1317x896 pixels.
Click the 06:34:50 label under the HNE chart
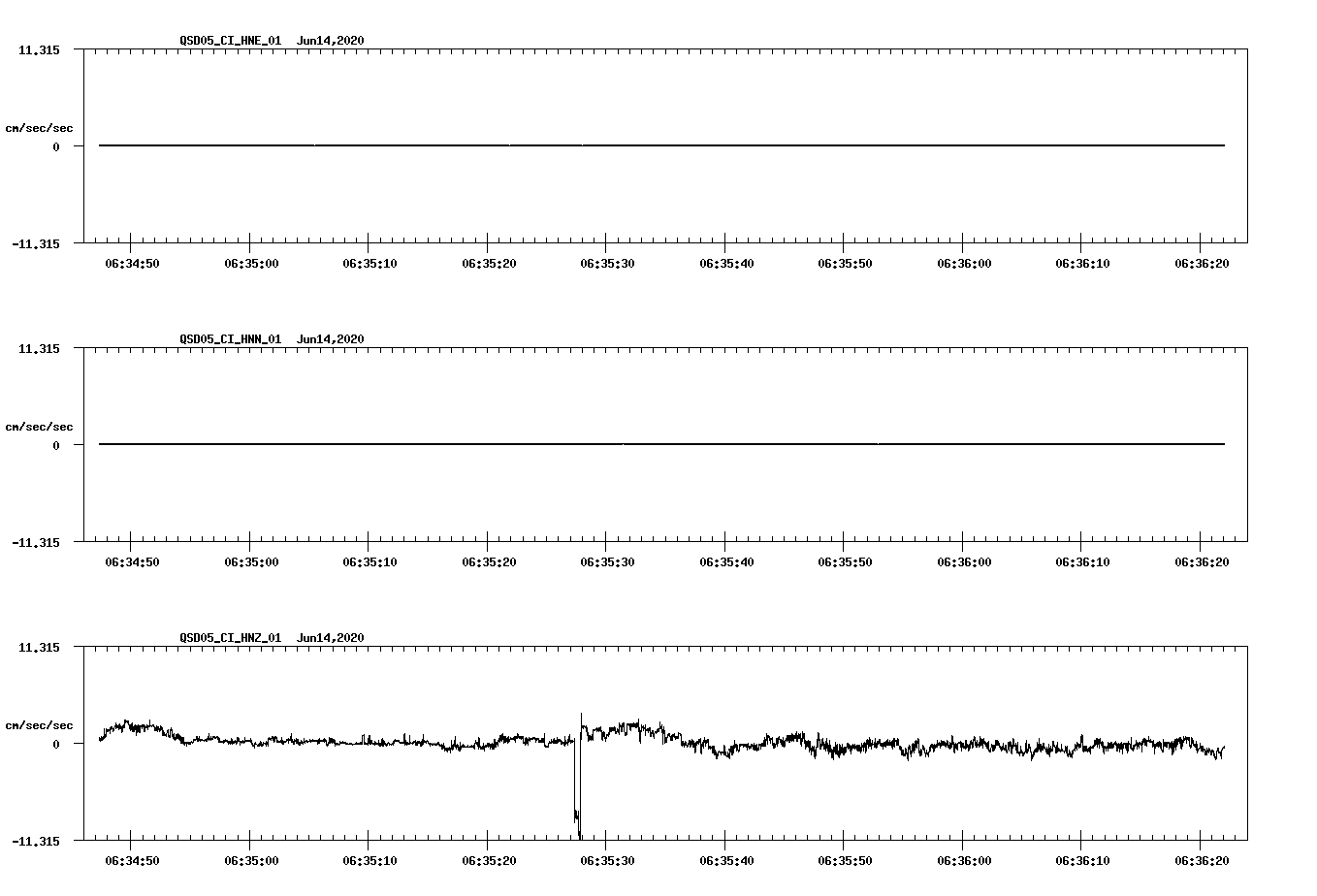coord(132,264)
